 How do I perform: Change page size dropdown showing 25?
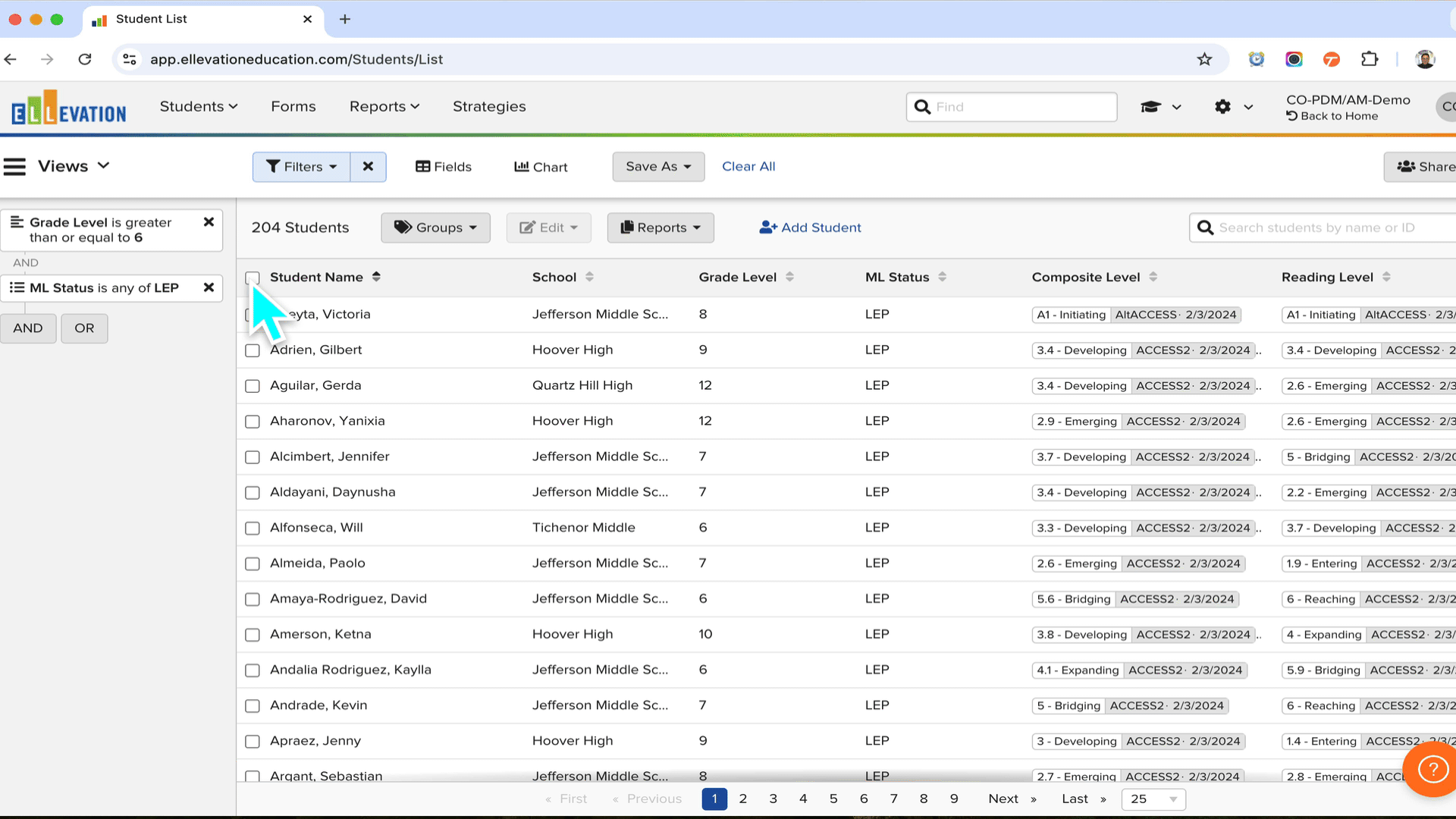click(x=1153, y=799)
